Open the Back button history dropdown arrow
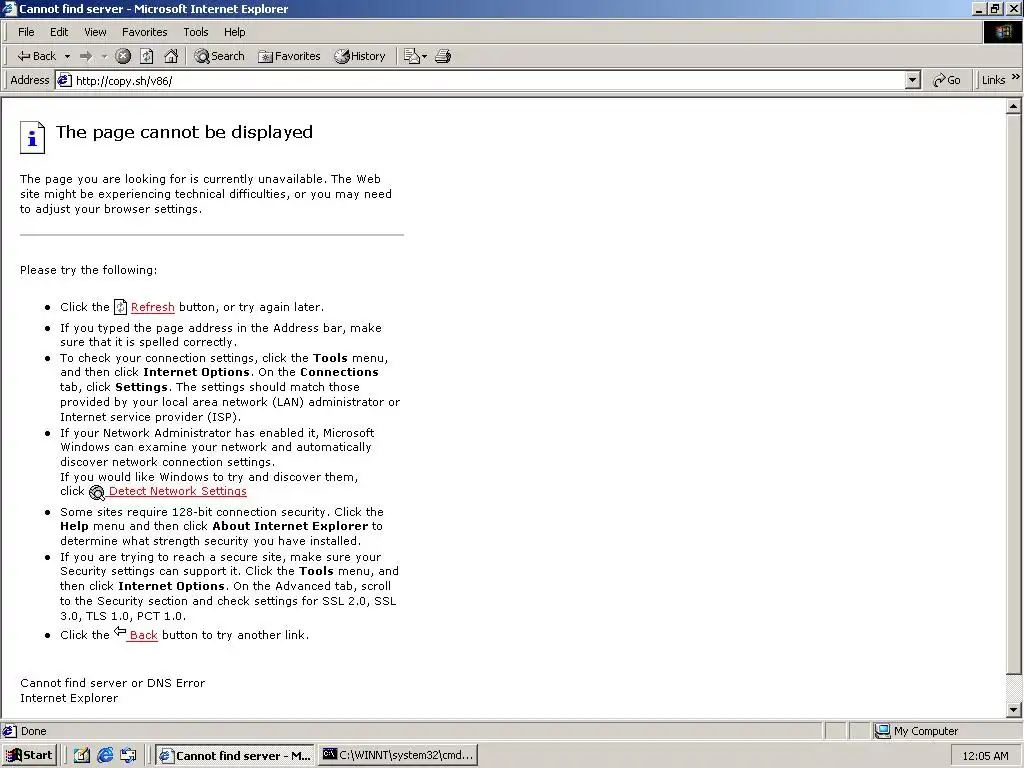 tap(67, 56)
